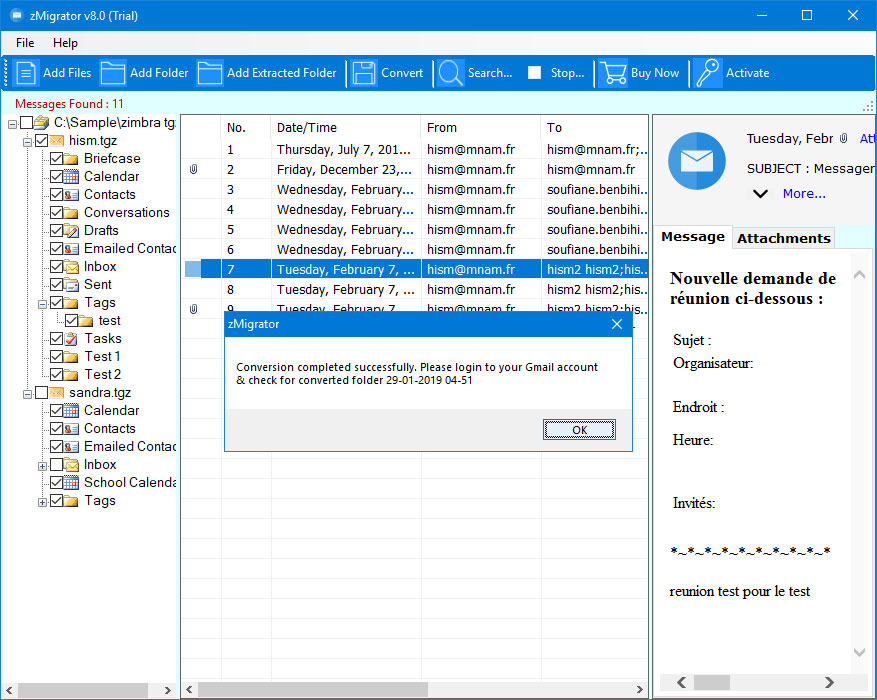This screenshot has height=700, width=877.
Task: Click the folder tree horizontal scrollbar thumb
Action: click(x=83, y=690)
